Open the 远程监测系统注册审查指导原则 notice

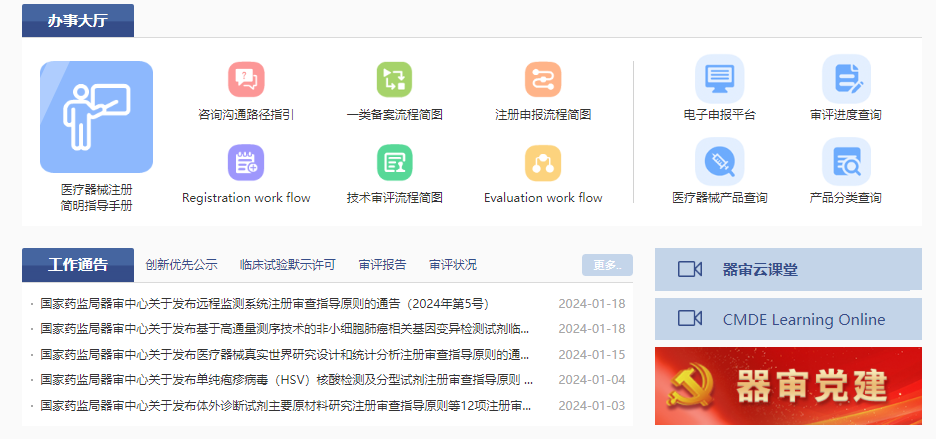pos(265,303)
